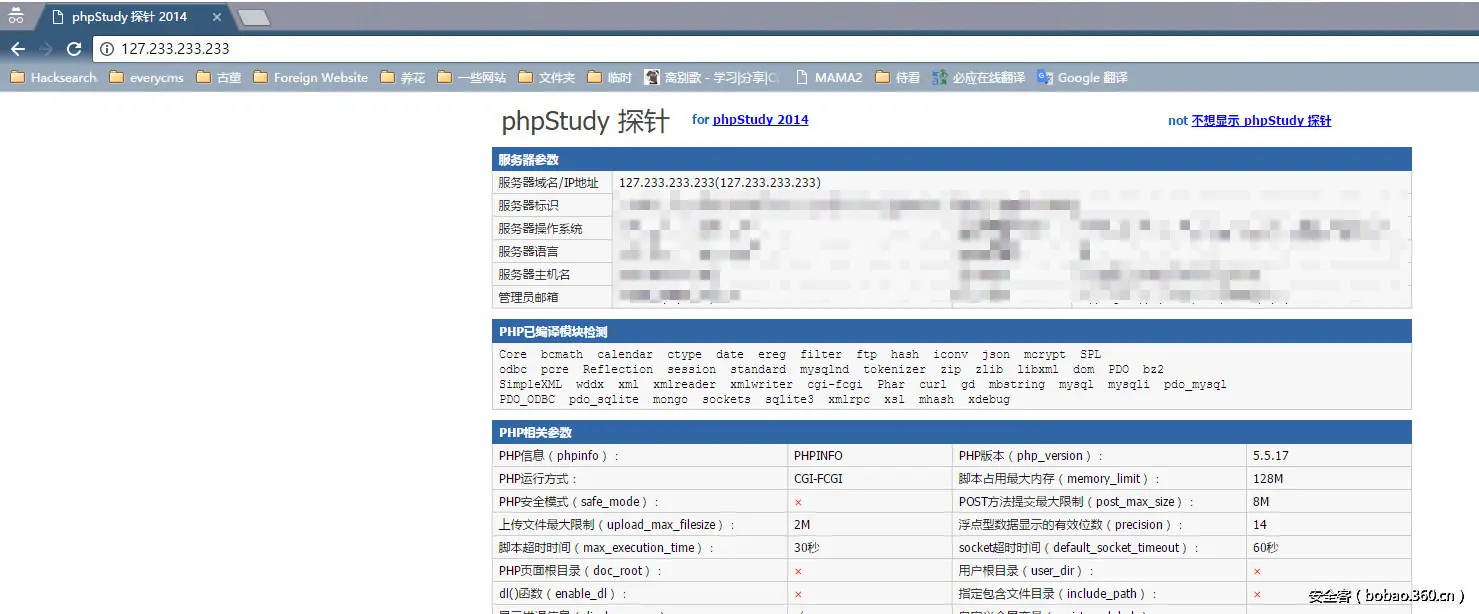The width and height of the screenshot is (1479, 614).
Task: Click the safe_mode red cross value
Action: [x=798, y=503]
